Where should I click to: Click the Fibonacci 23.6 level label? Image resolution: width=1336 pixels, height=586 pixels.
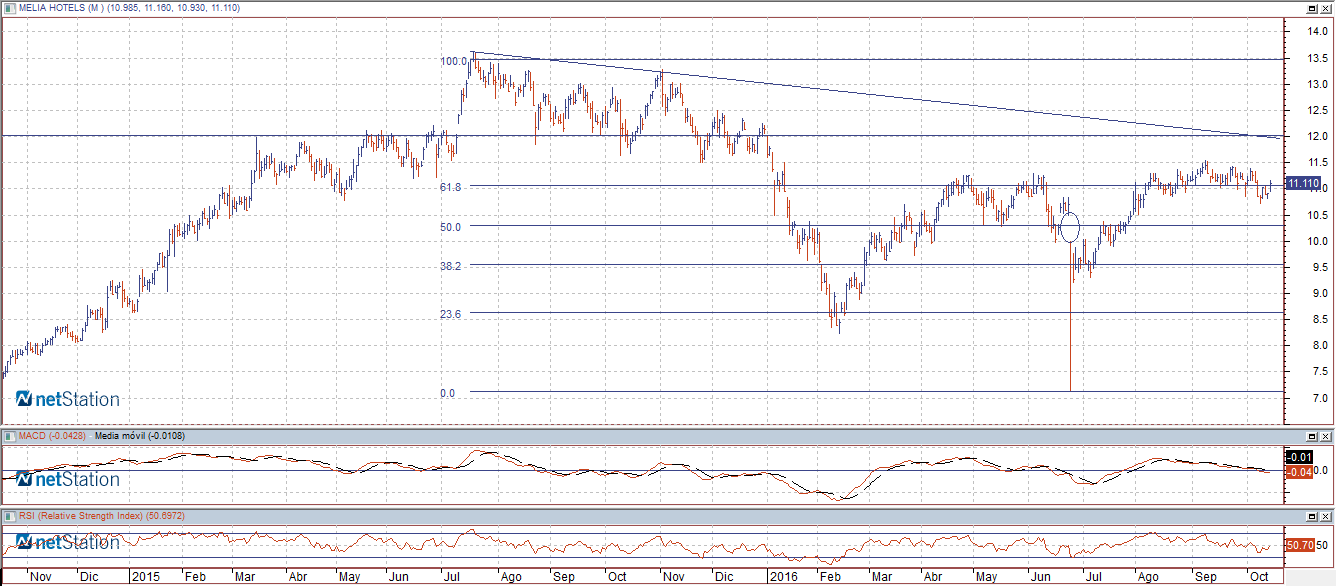[449, 314]
